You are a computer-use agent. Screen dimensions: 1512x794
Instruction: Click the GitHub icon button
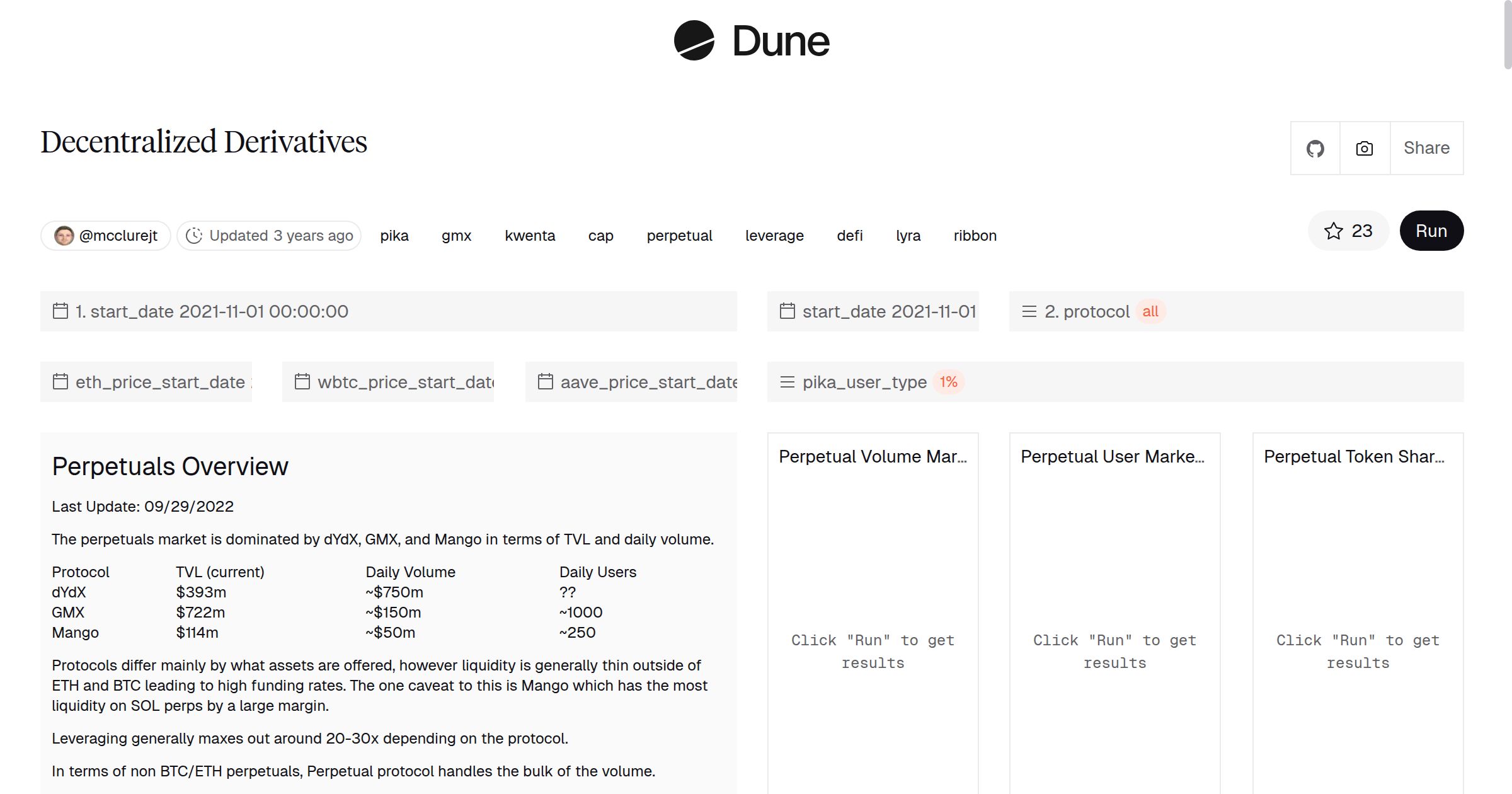click(1315, 149)
